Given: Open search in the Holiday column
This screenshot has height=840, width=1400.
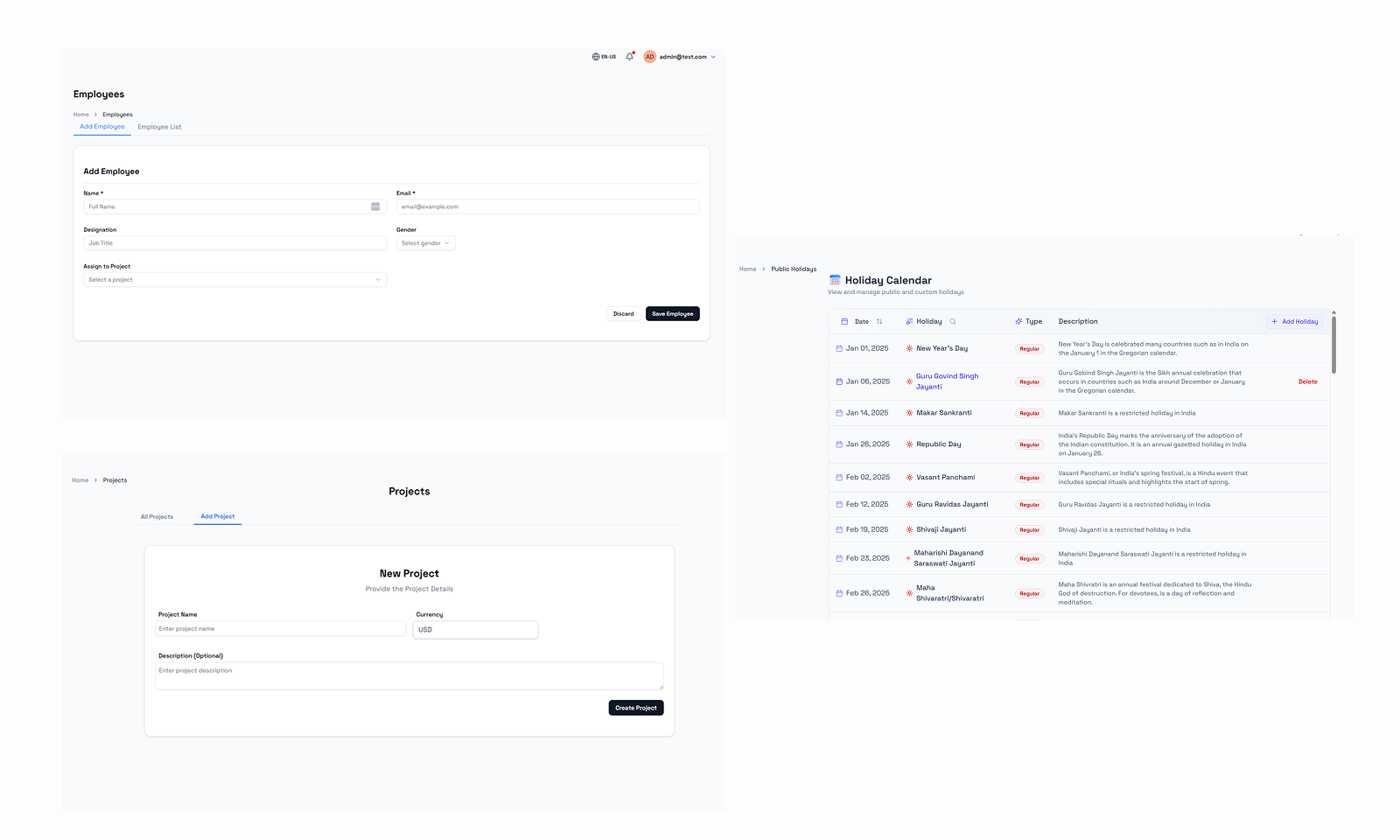Looking at the screenshot, I should click(953, 321).
